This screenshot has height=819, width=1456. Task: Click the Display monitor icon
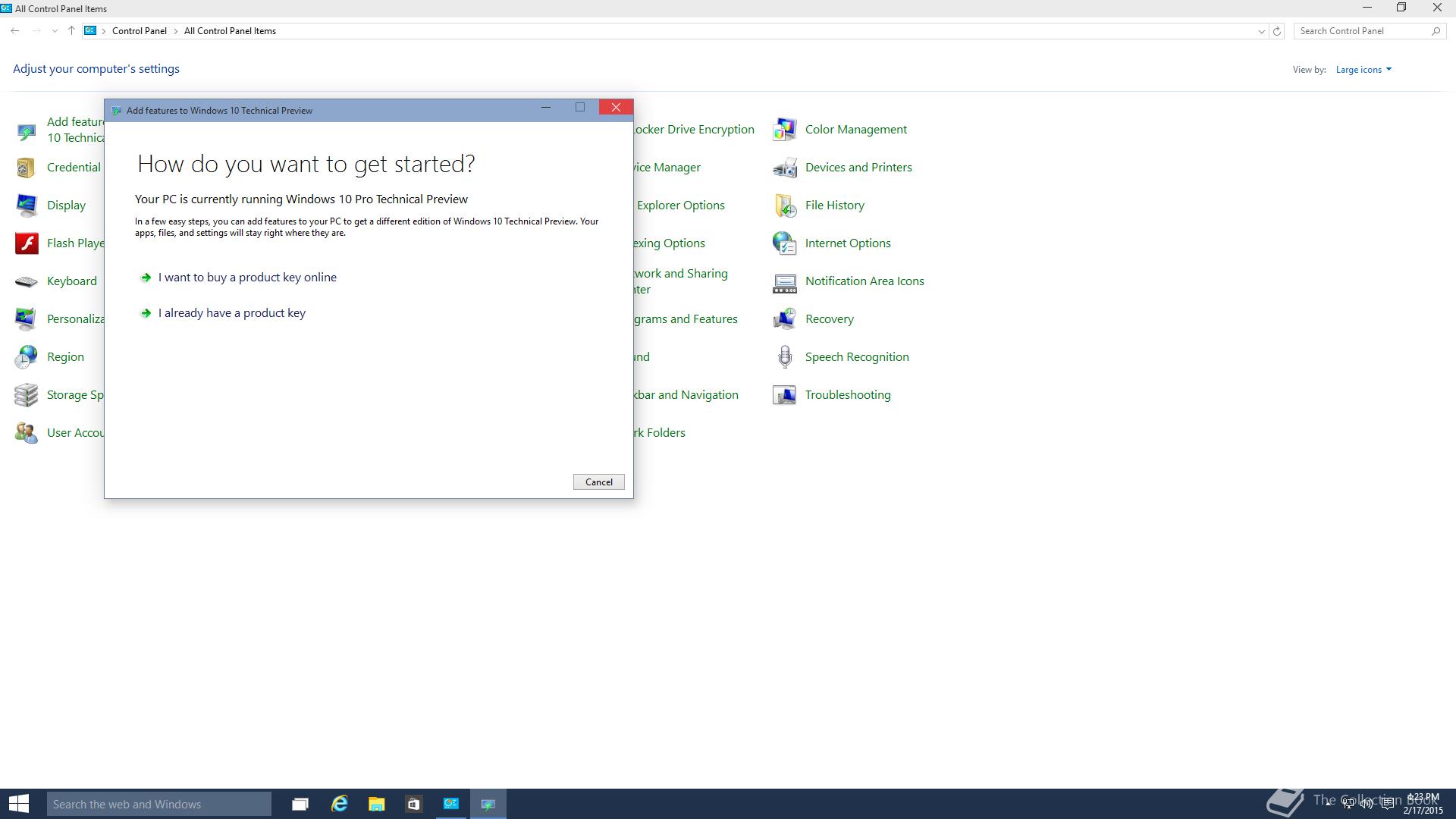[27, 206]
